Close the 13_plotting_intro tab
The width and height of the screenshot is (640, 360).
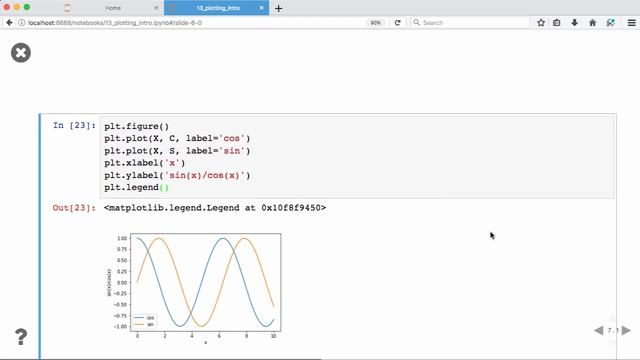point(262,8)
